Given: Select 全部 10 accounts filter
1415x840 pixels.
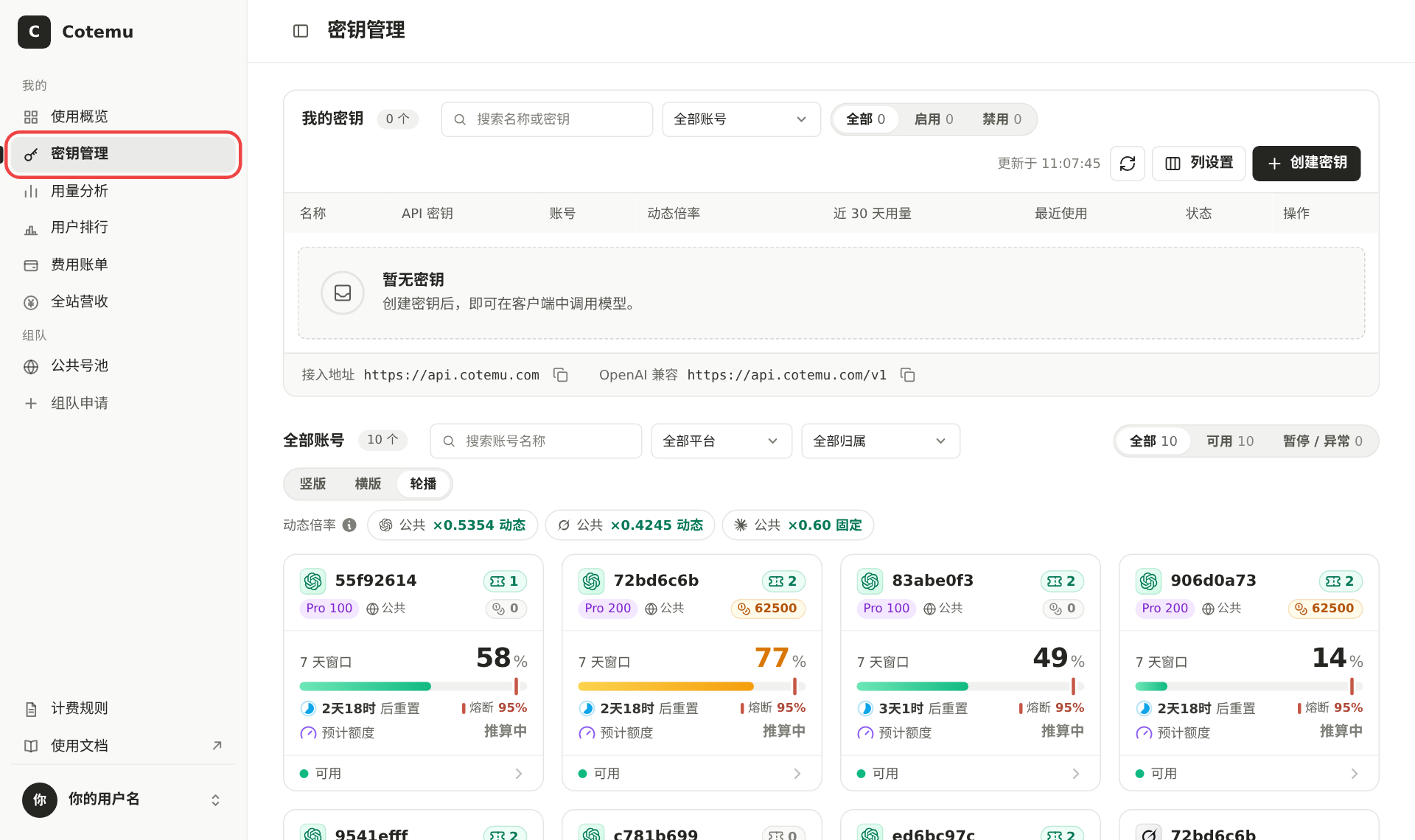Looking at the screenshot, I should [1153, 441].
